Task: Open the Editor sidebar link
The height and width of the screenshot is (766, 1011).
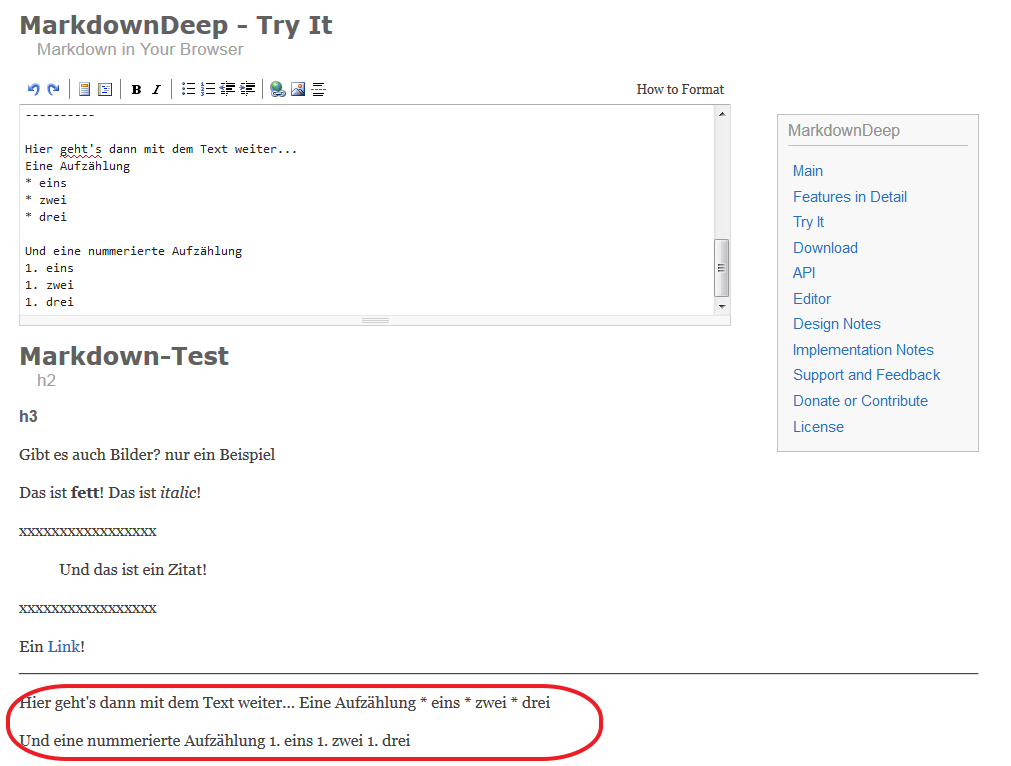Action: point(812,299)
